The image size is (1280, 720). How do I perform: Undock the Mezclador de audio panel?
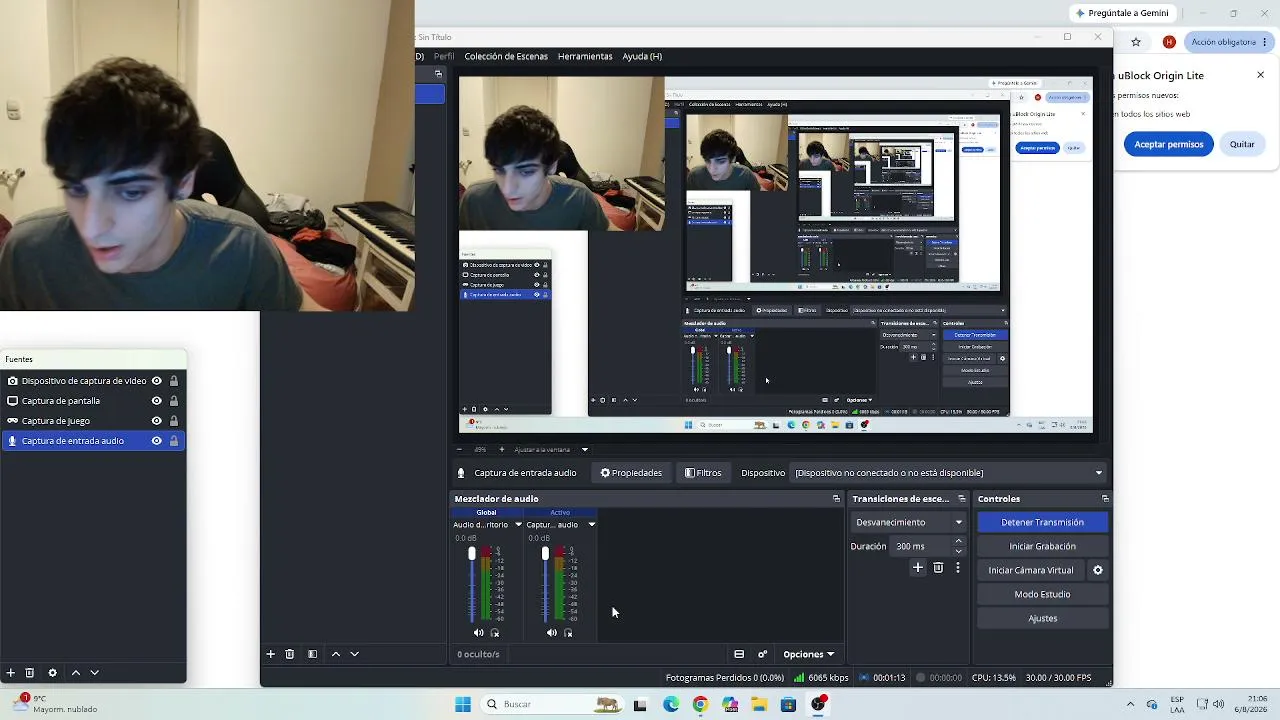tap(837, 499)
